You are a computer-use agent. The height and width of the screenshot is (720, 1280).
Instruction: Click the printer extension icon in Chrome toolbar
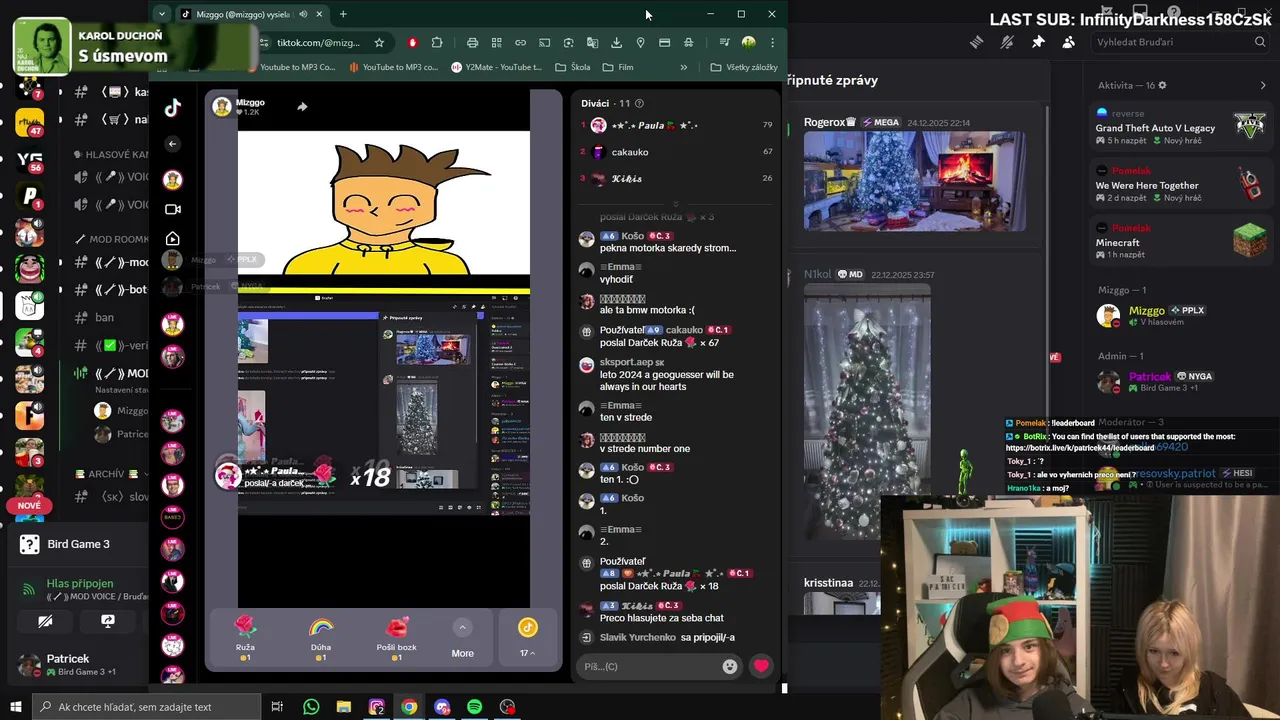click(472, 43)
